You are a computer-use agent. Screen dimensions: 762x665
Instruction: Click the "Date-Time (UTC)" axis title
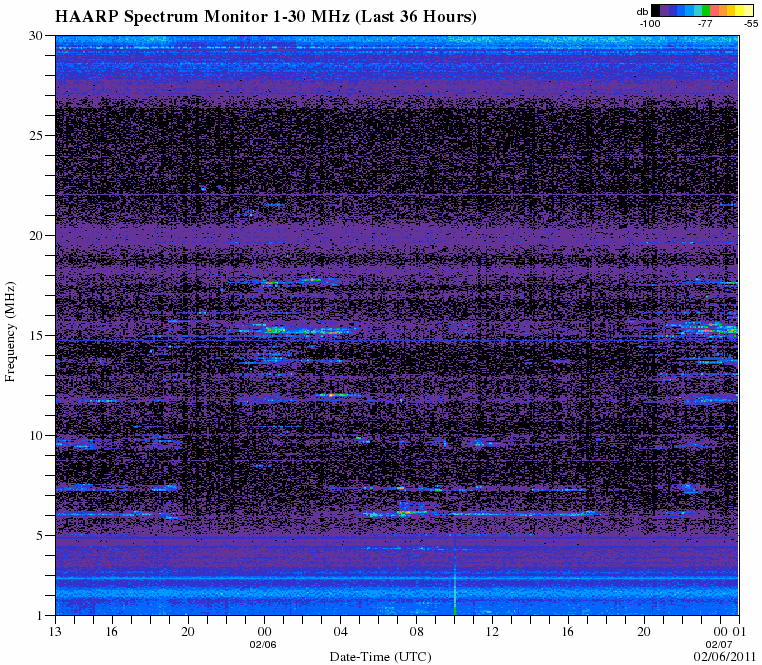pos(381,657)
